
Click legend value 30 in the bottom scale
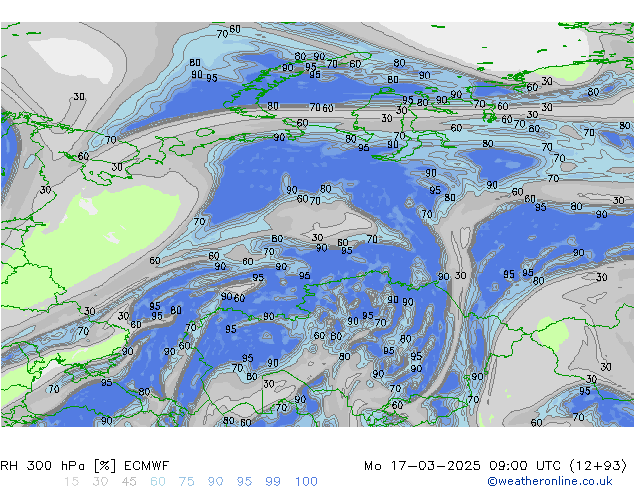click(100, 482)
